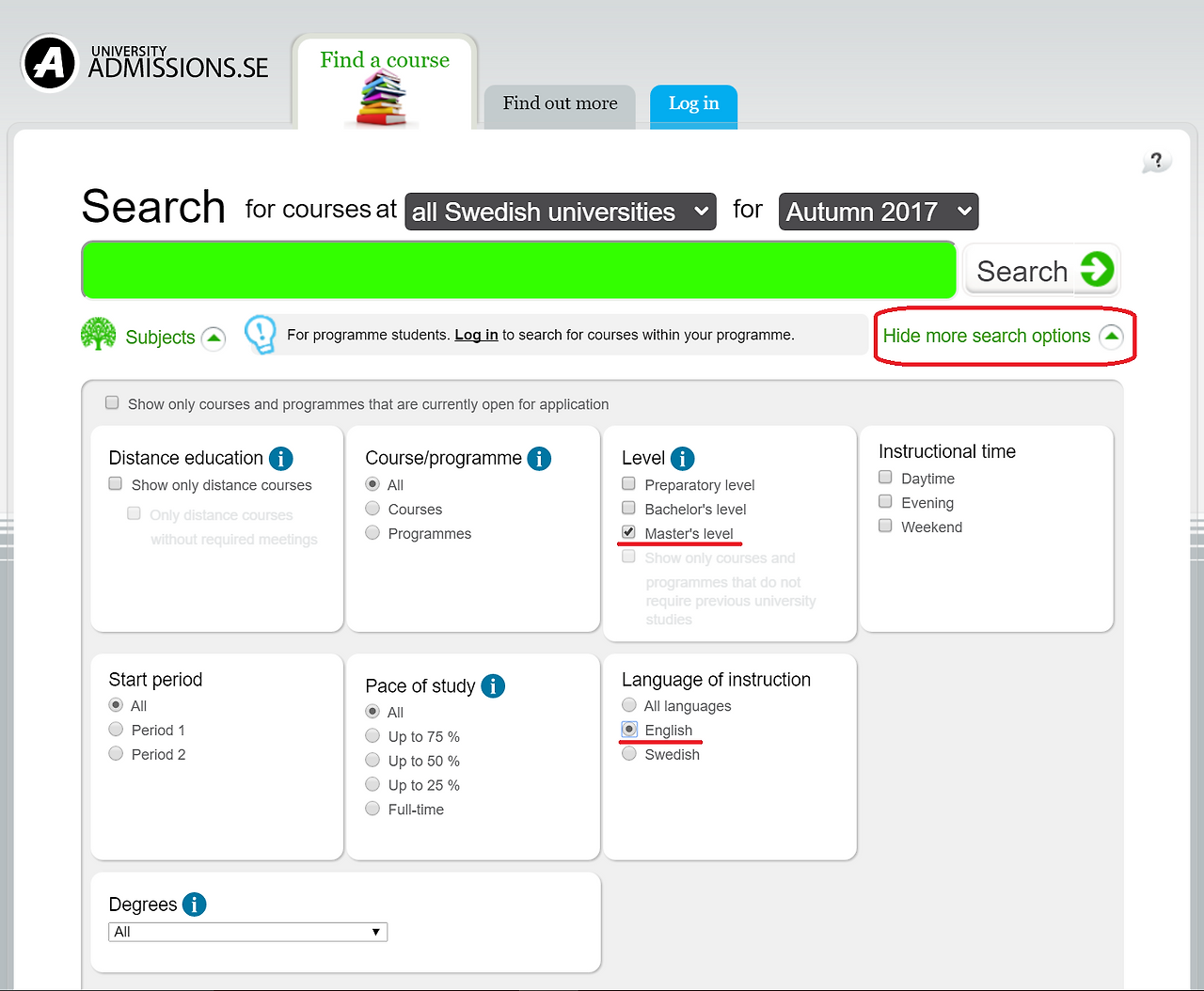This screenshot has height=991, width=1204.
Task: Click the Search button label
Action: coord(1022,271)
